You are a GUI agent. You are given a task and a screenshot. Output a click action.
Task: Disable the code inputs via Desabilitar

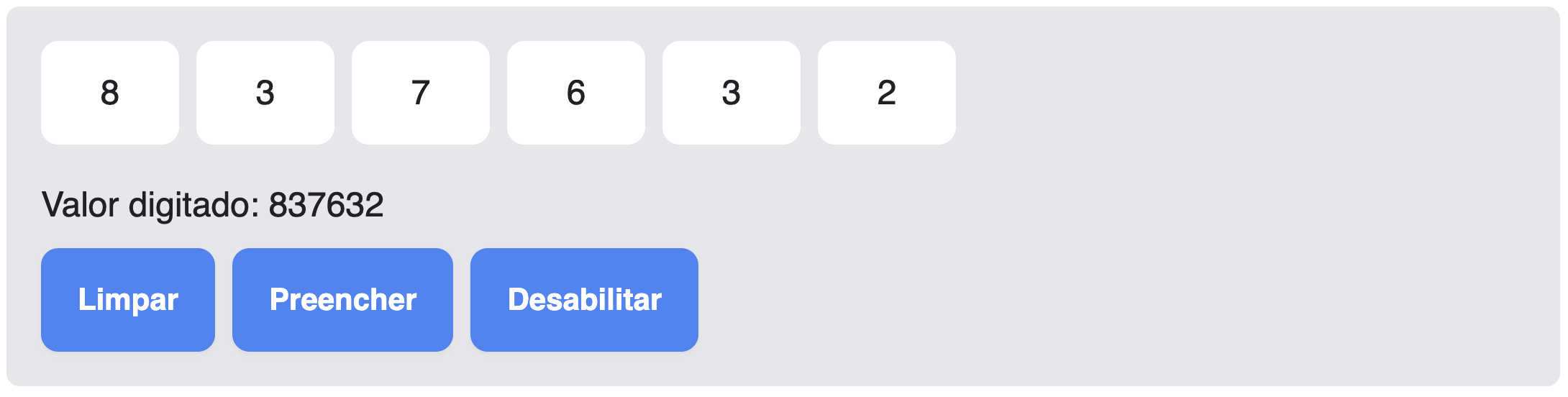coord(584,300)
